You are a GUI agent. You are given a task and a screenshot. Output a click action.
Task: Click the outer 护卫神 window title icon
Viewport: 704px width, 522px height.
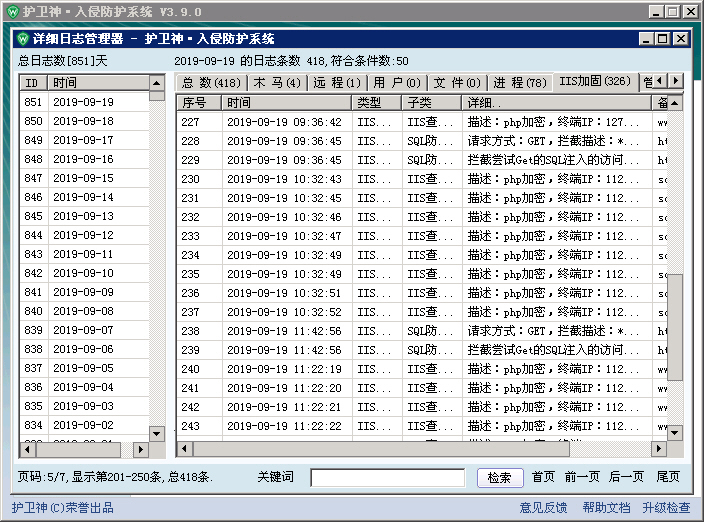pos(13,11)
